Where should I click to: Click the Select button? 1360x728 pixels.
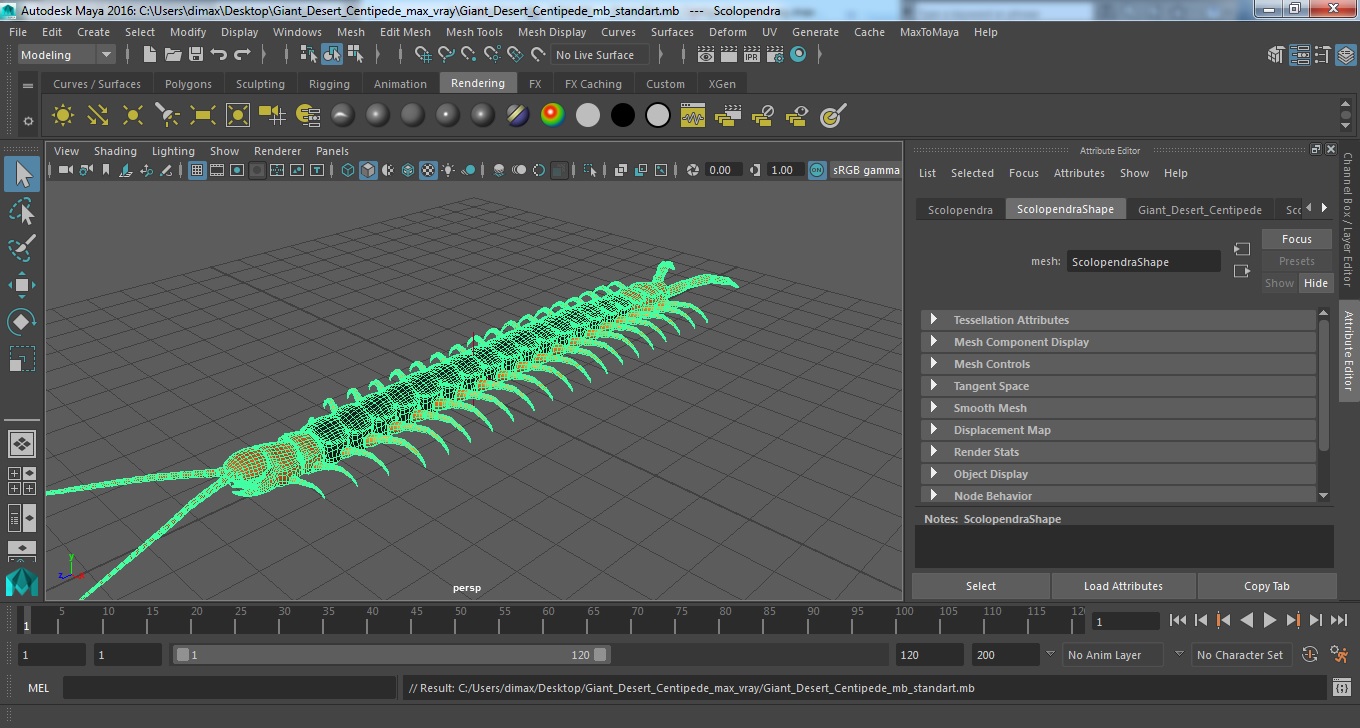[x=981, y=586]
